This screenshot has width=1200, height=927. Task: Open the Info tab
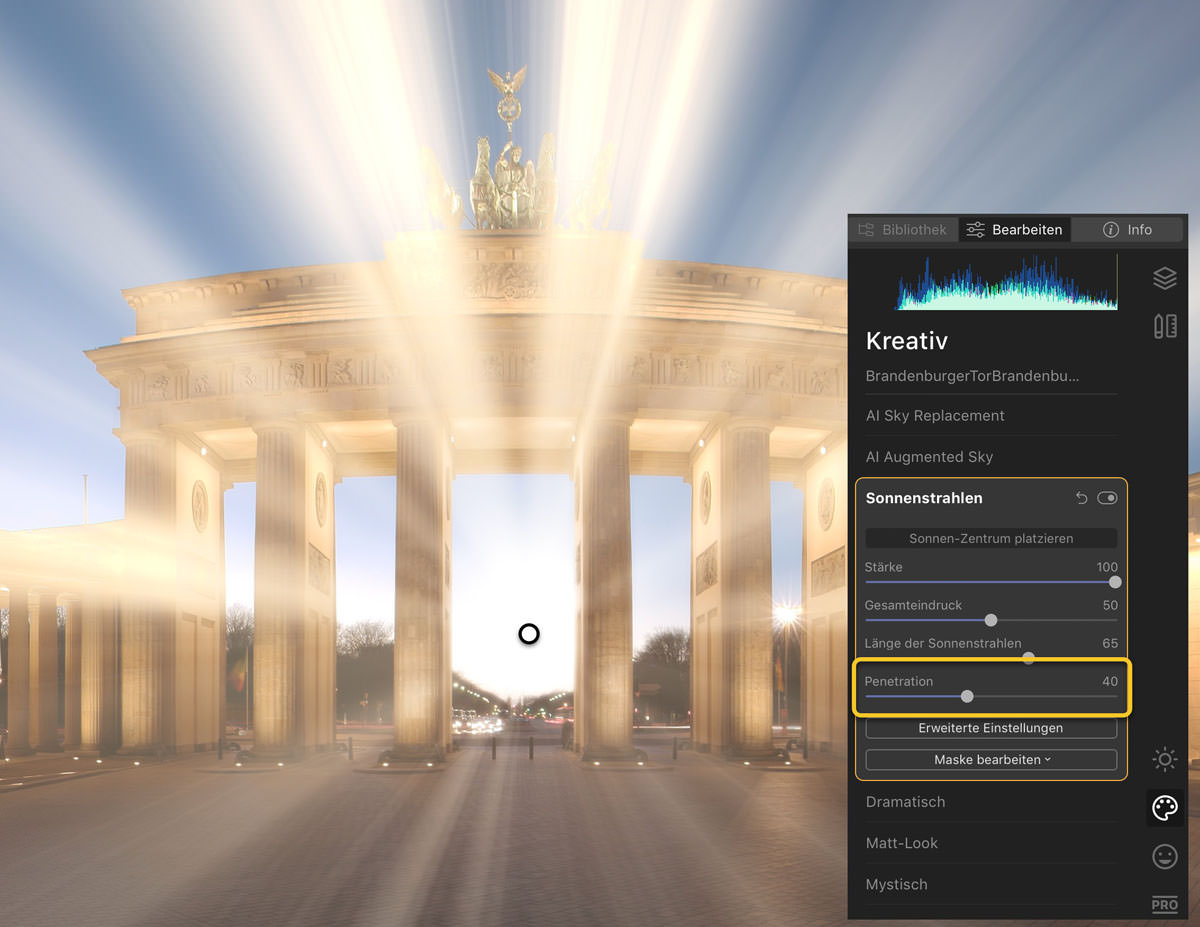tap(1127, 229)
